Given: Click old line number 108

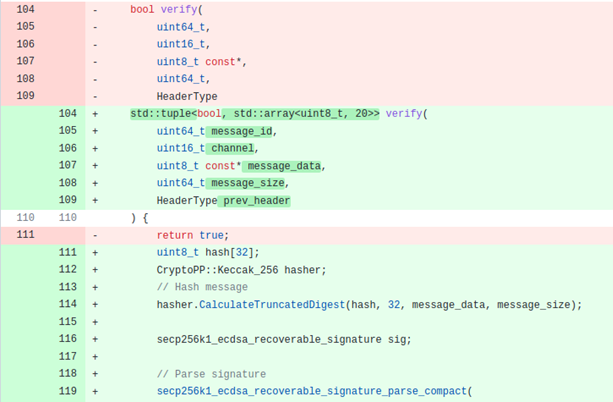Looking at the screenshot, I should [25, 79].
